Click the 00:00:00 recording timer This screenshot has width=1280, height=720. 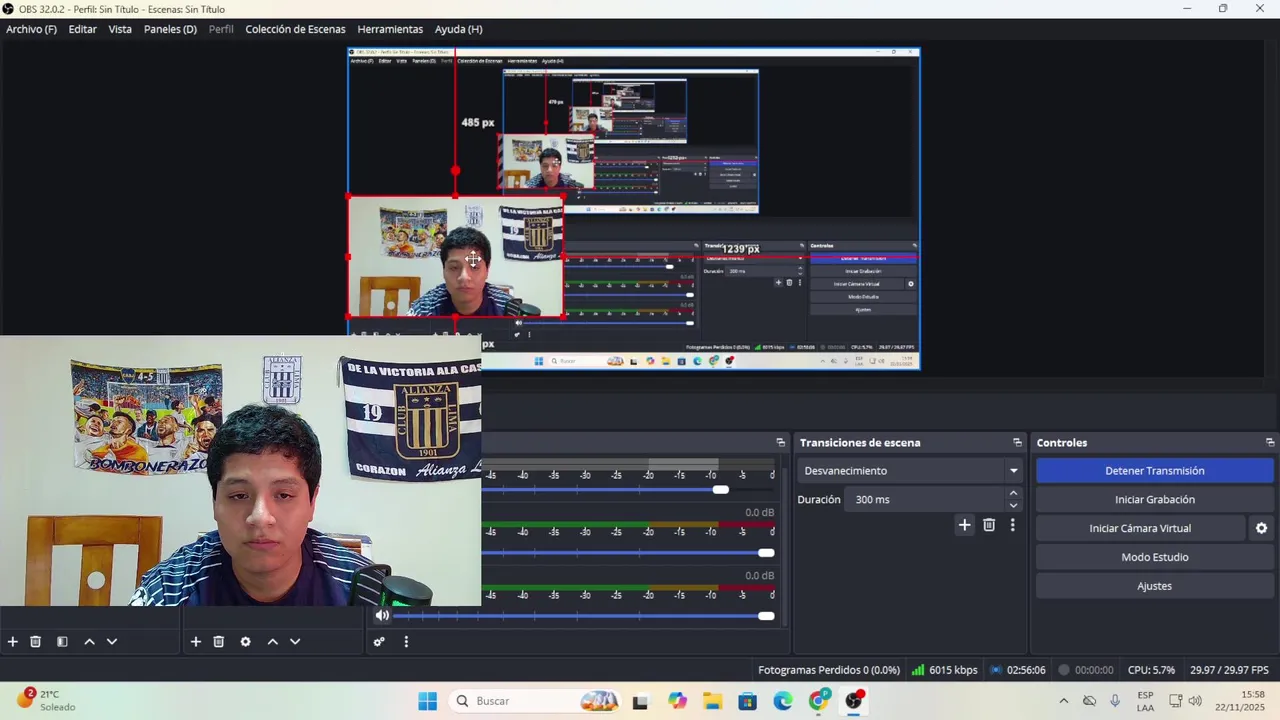coord(1085,670)
